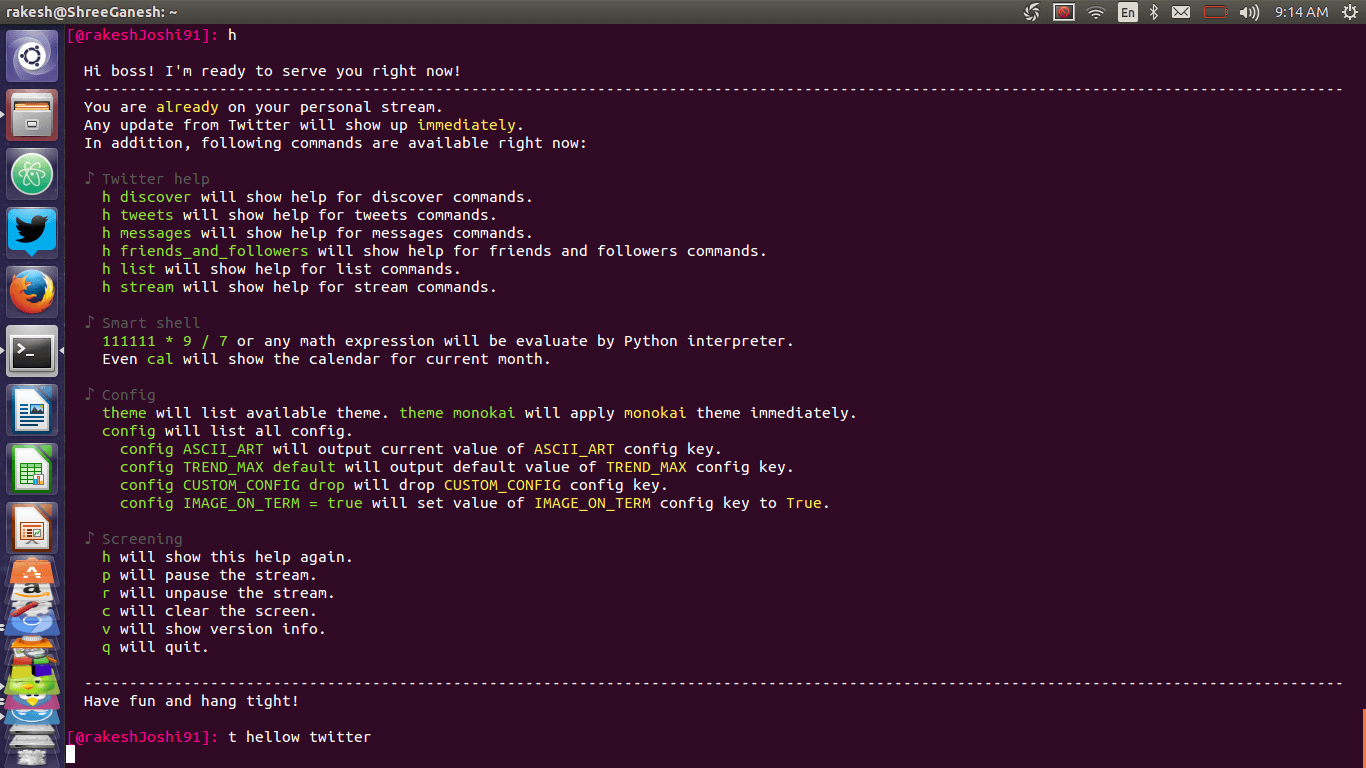The height and width of the screenshot is (768, 1366).
Task: Click the 'h messages' help line
Action: (318, 233)
